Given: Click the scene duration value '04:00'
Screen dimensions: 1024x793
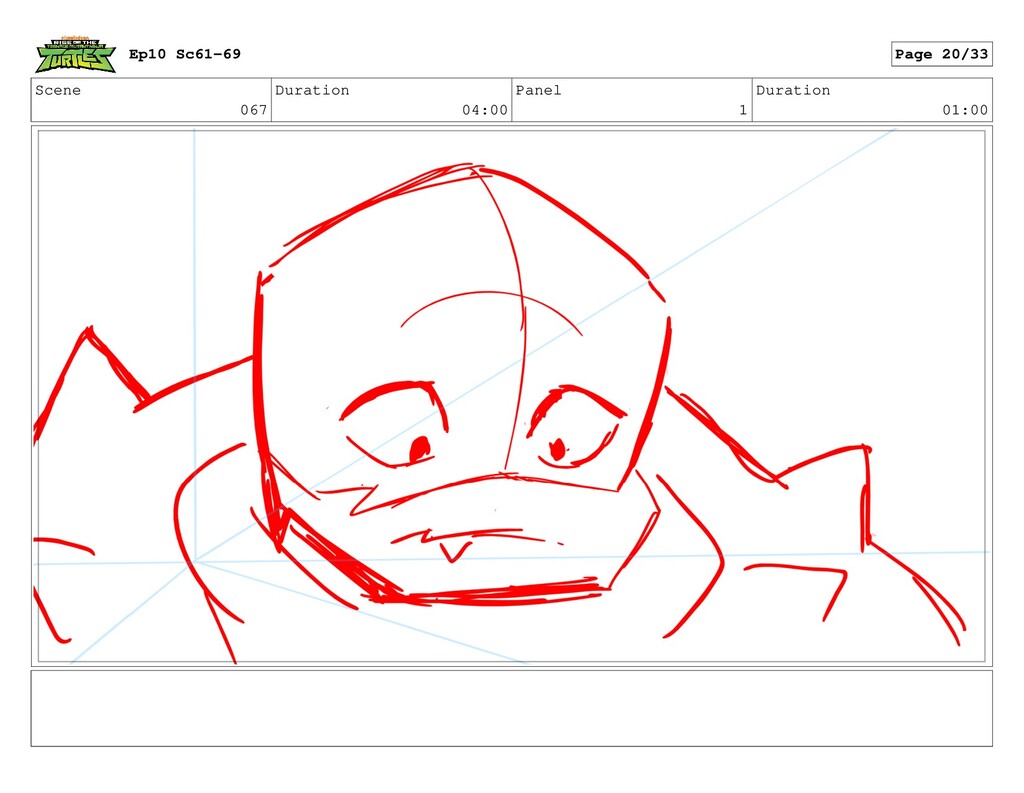Looking at the screenshot, I should (485, 110).
